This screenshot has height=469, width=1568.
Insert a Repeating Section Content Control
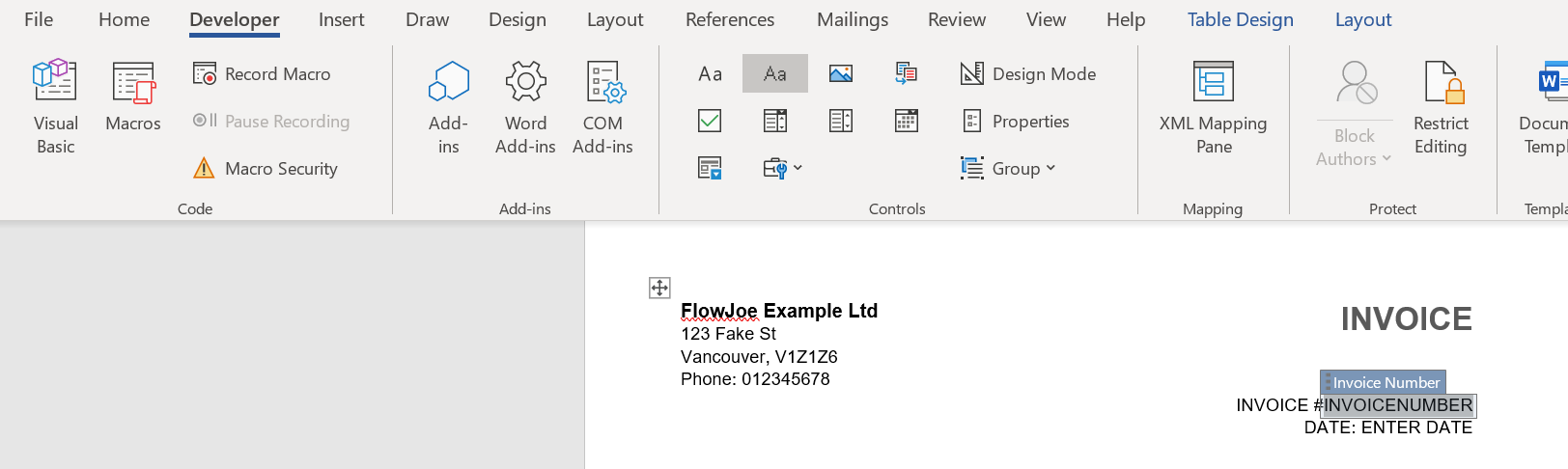[710, 169]
